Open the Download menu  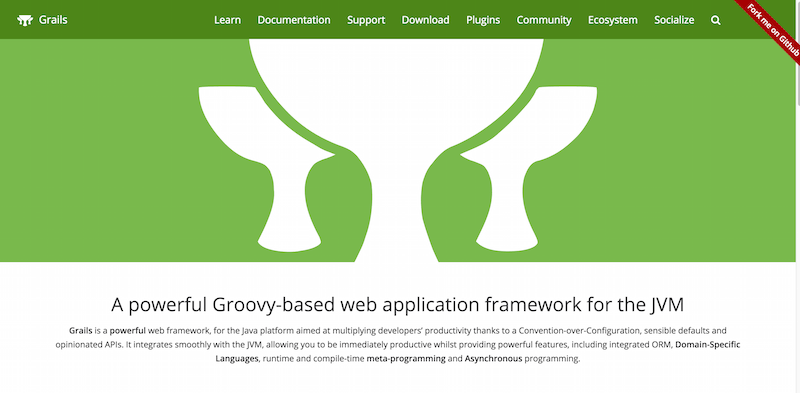click(426, 20)
